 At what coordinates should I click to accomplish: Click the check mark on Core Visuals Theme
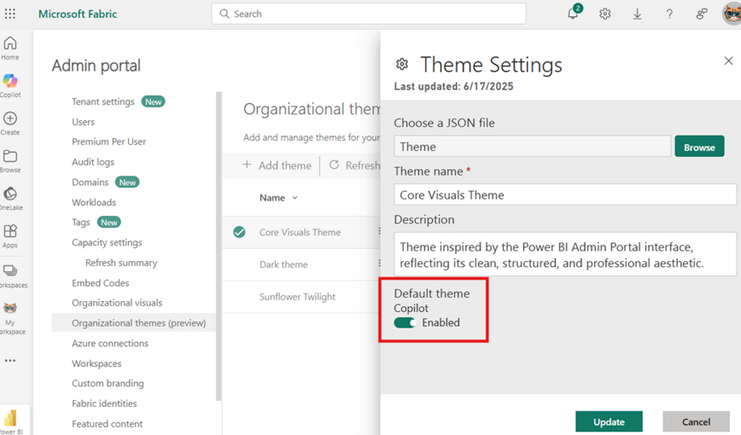[240, 232]
